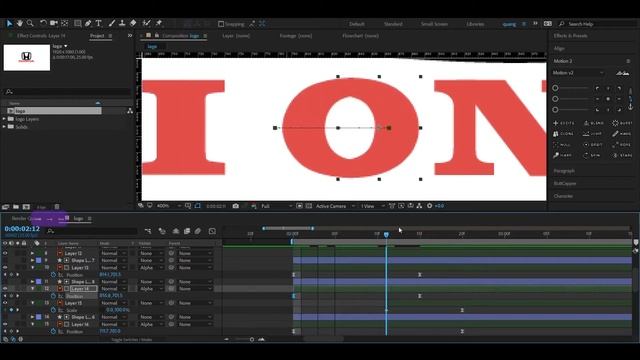This screenshot has height=360, width=640.
Task: Select the Puppet Pin tool
Action: tap(159, 23)
